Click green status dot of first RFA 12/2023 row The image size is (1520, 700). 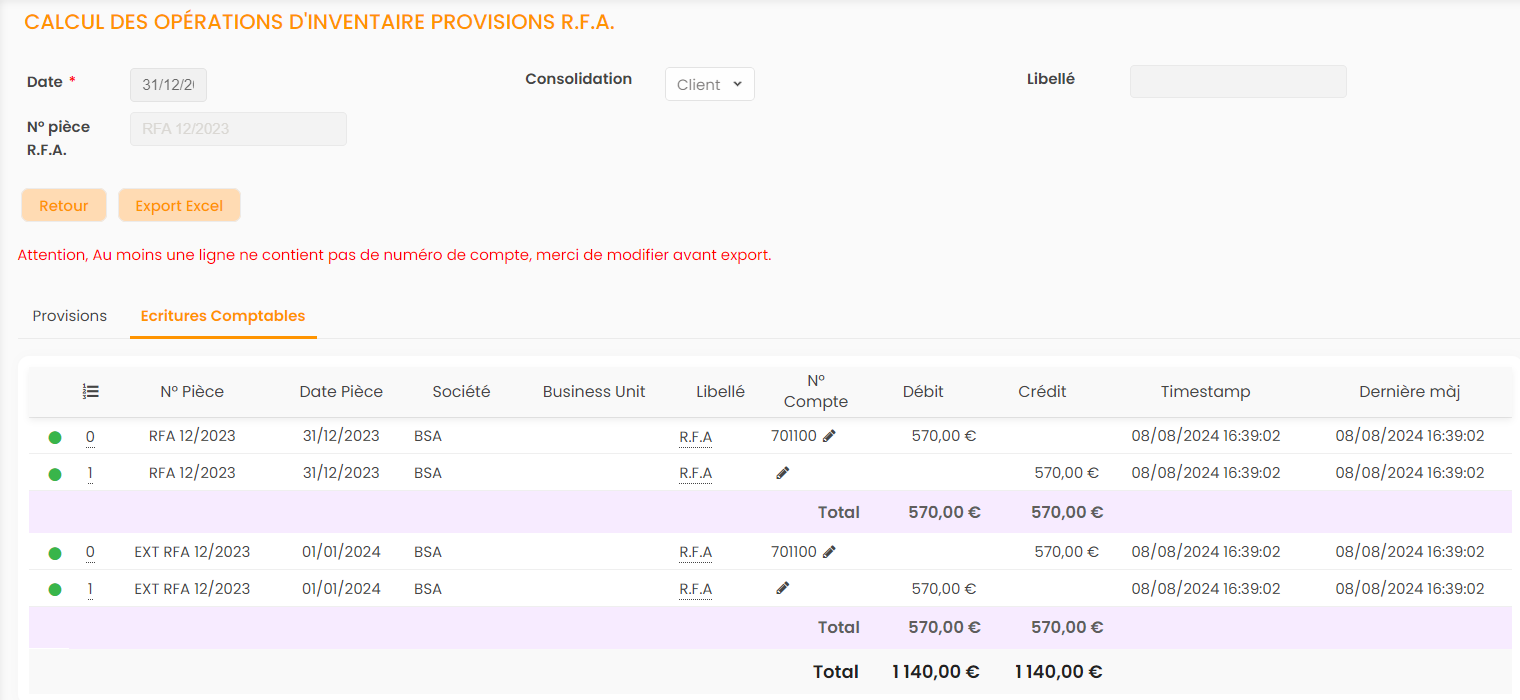(x=55, y=437)
